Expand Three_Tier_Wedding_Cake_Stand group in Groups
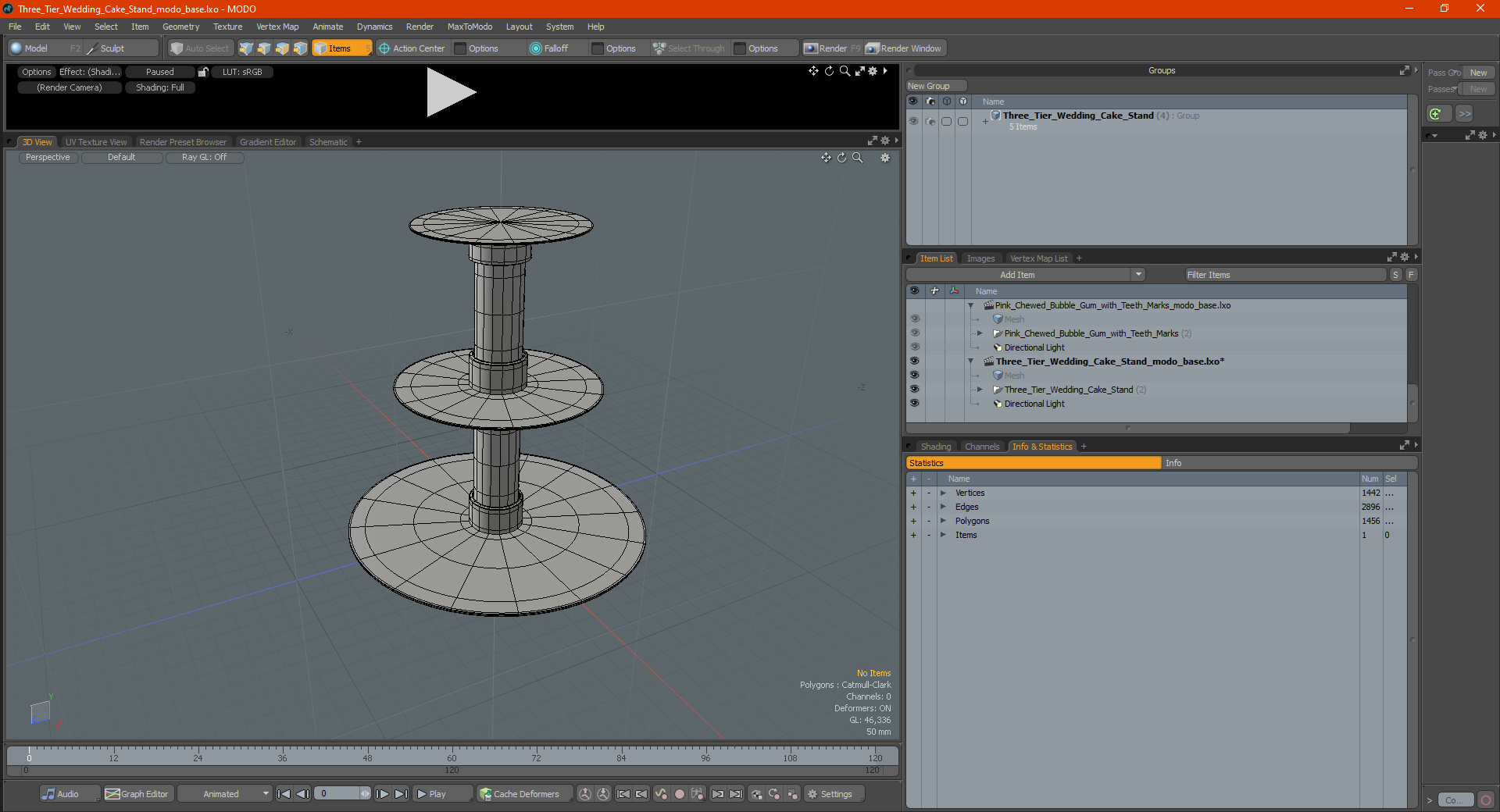 click(986, 121)
